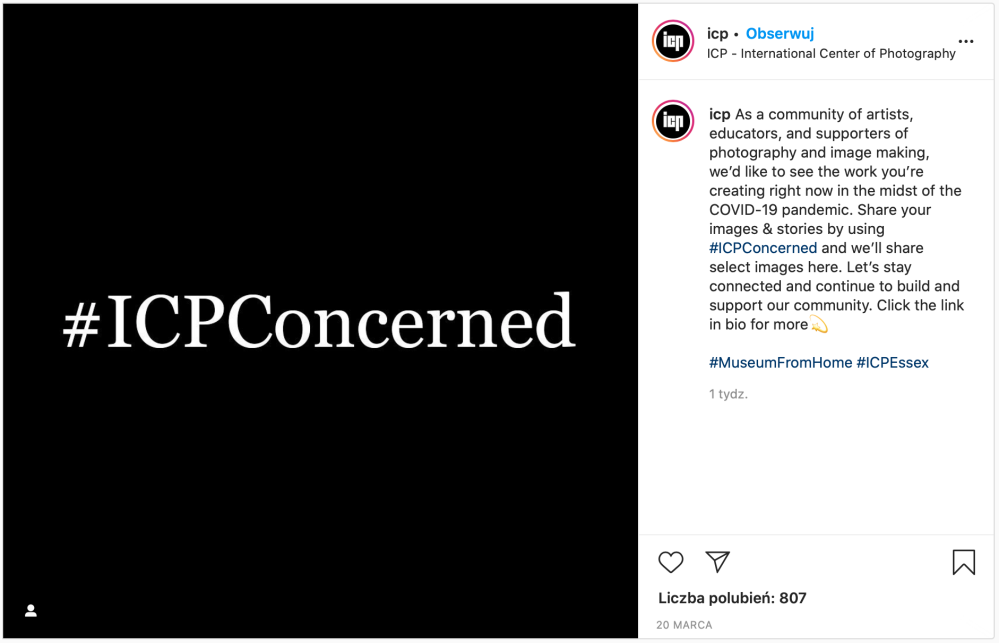This screenshot has width=999, height=643.
Task: Open the 20 MARCA post date link
Action: coord(684,625)
